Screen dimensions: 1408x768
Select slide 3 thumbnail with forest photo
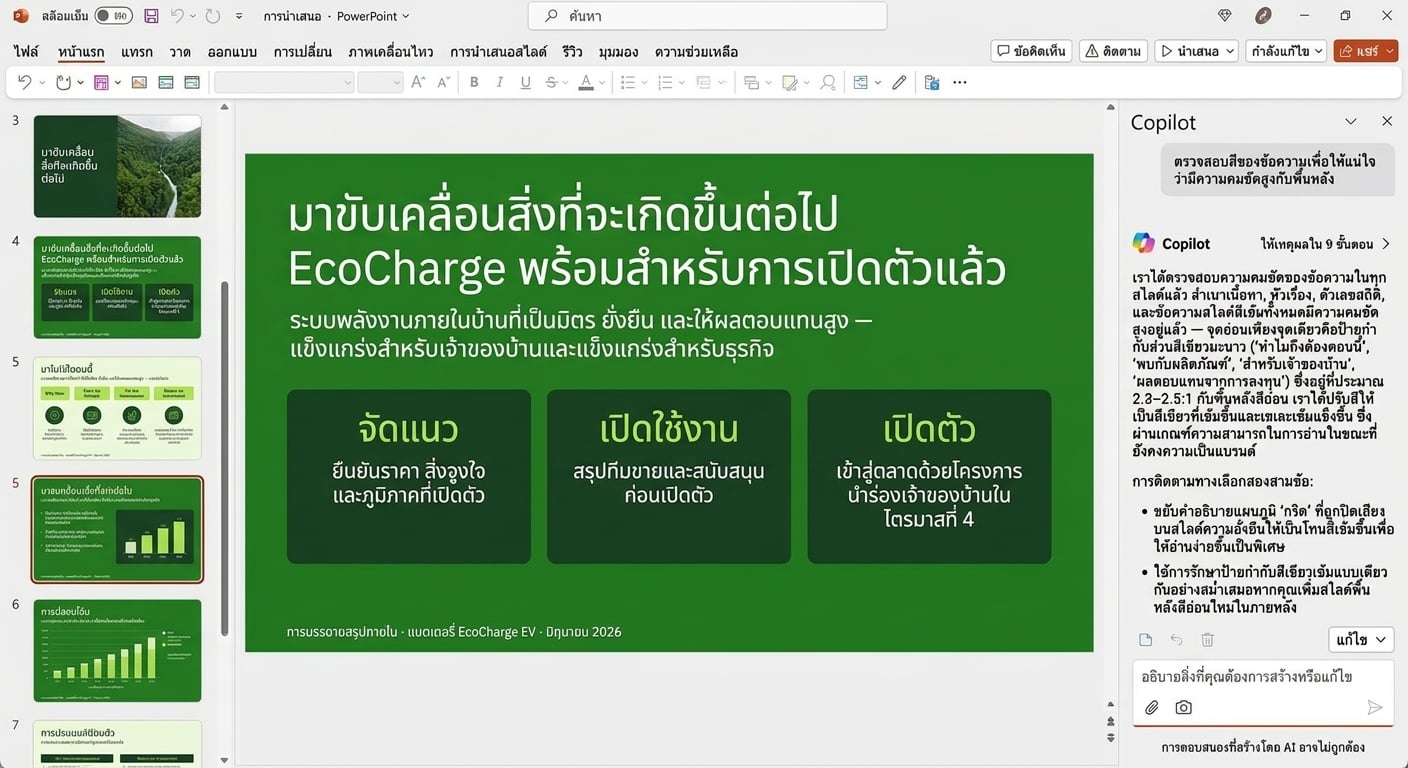click(x=118, y=166)
